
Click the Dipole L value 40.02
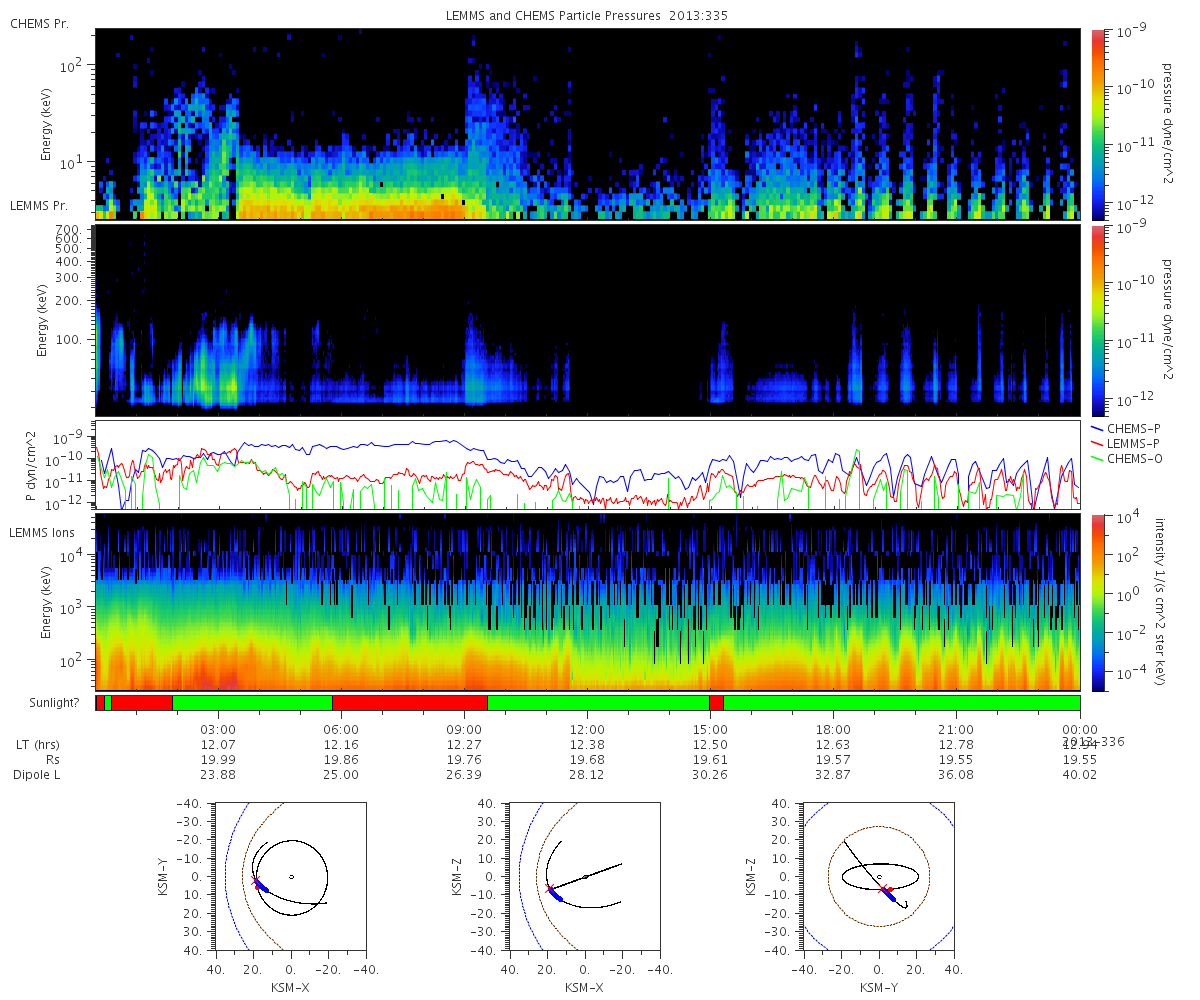point(1080,775)
